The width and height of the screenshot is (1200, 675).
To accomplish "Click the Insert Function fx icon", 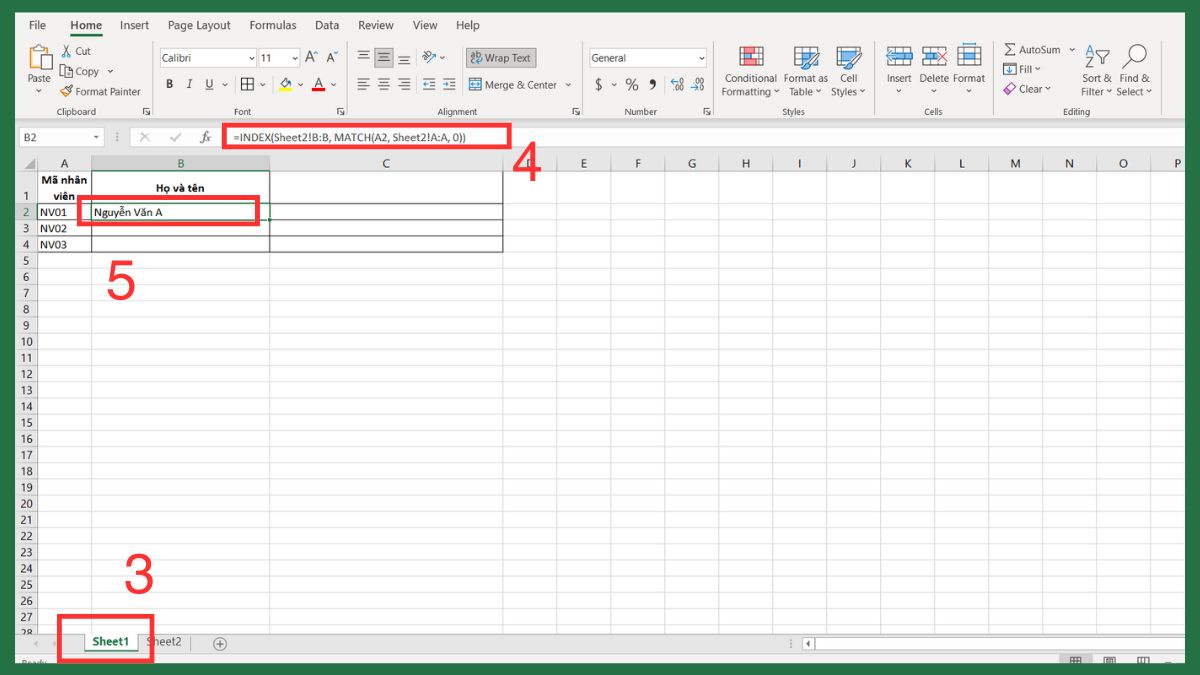I will [x=206, y=137].
